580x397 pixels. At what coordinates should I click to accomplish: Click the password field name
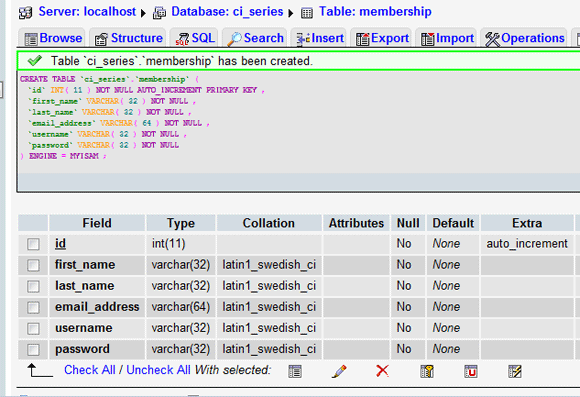tap(82, 349)
